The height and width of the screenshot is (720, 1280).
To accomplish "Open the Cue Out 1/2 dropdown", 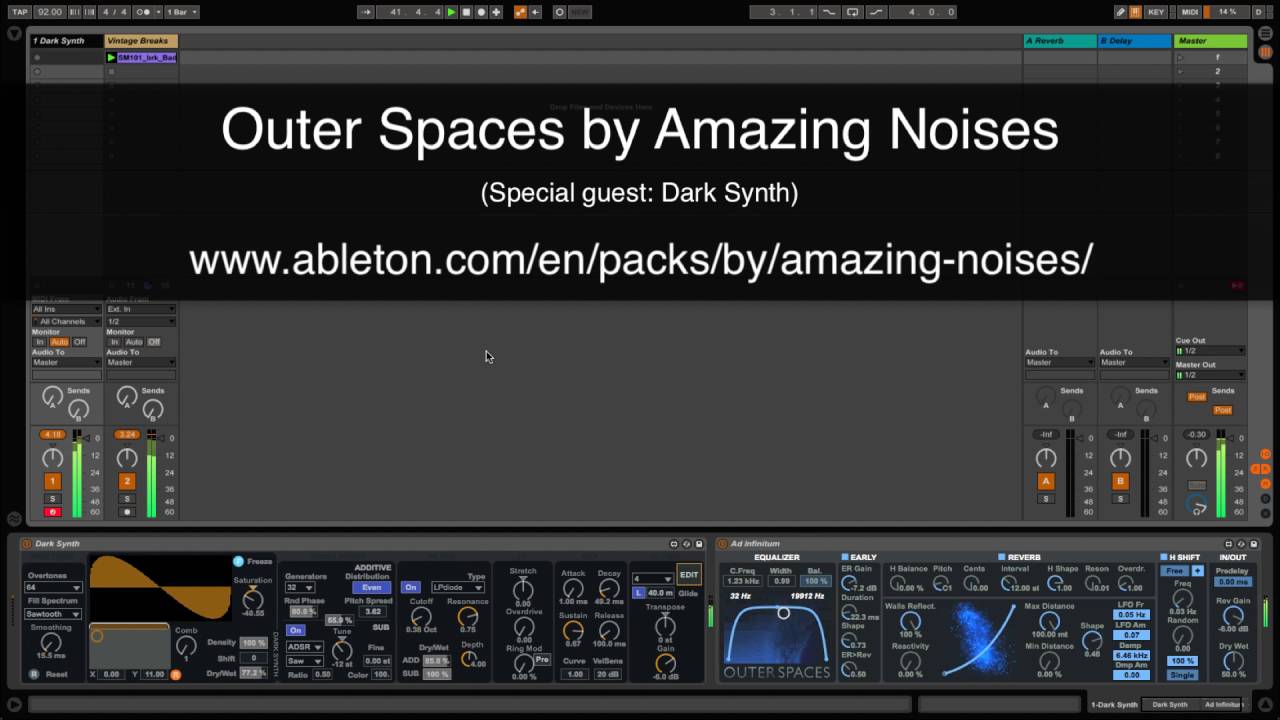I will click(1211, 351).
